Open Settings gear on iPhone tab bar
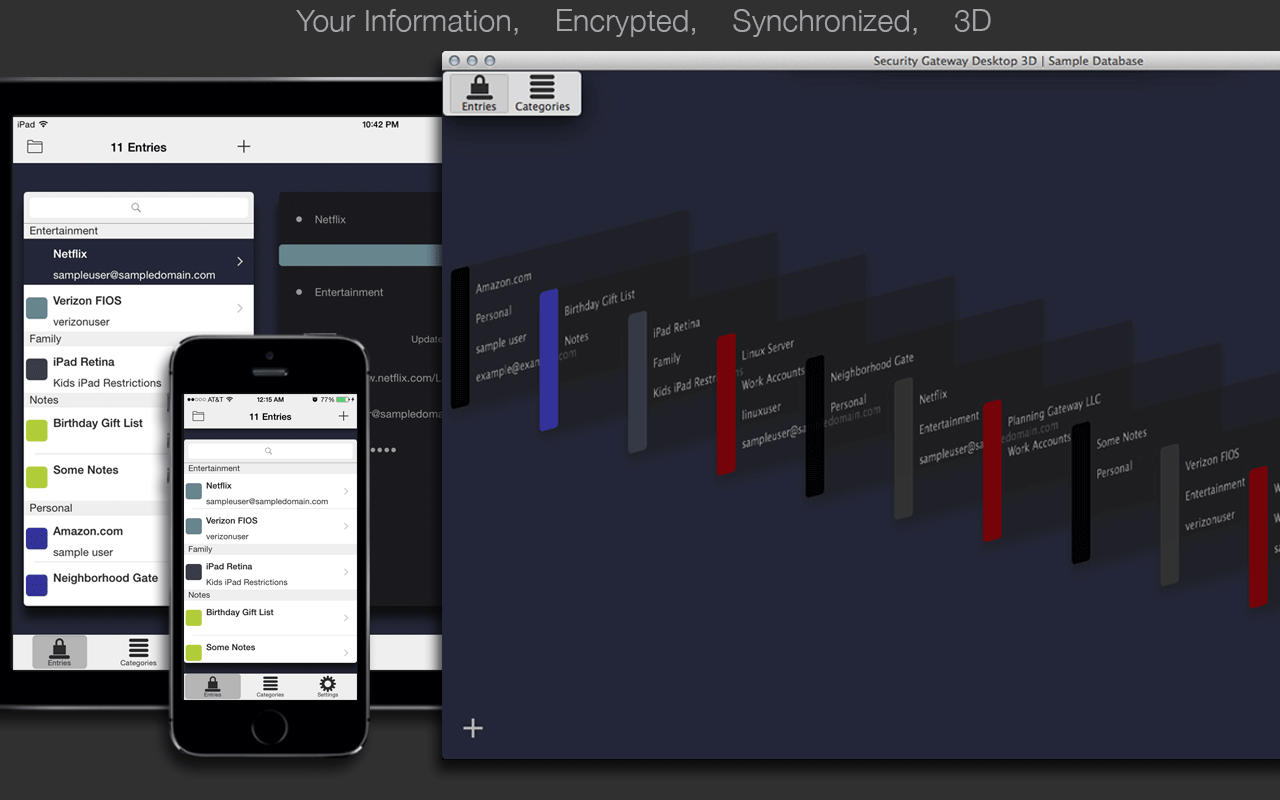The width and height of the screenshot is (1280, 800). [x=327, y=686]
